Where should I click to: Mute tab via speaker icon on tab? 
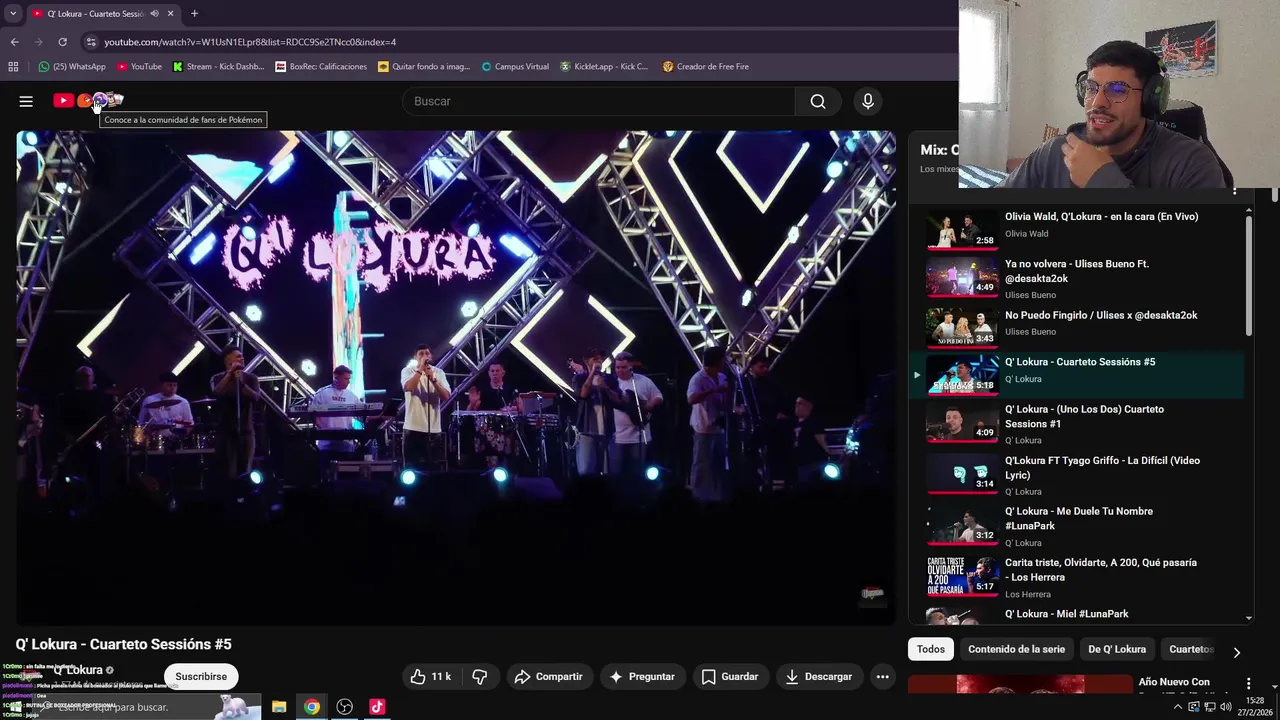(x=154, y=13)
